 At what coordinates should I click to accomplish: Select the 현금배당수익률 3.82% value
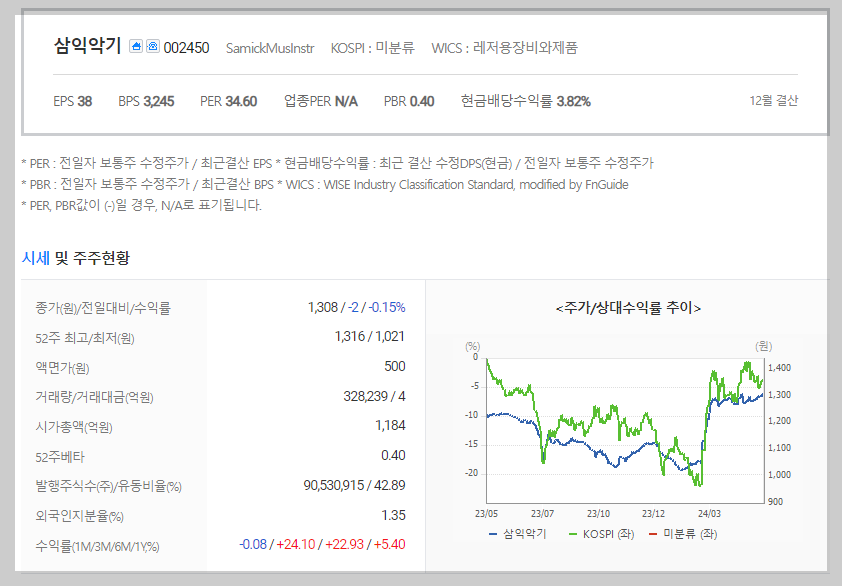click(x=526, y=102)
